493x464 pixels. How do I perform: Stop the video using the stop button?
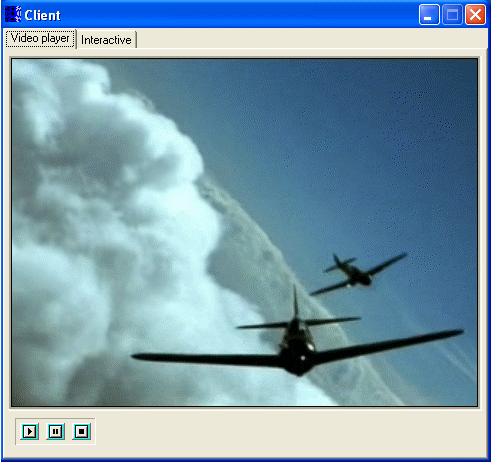81,432
